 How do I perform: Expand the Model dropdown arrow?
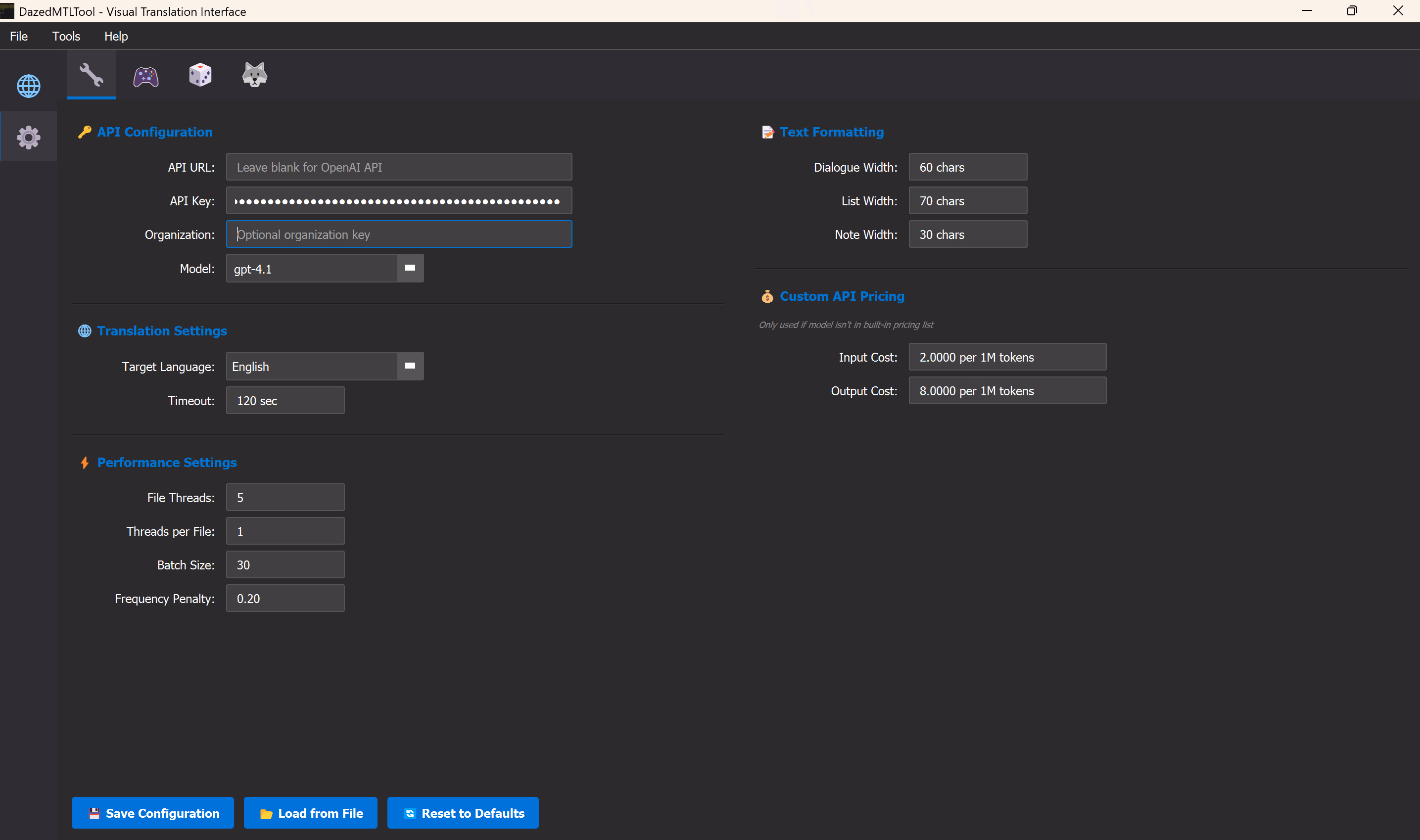point(410,268)
